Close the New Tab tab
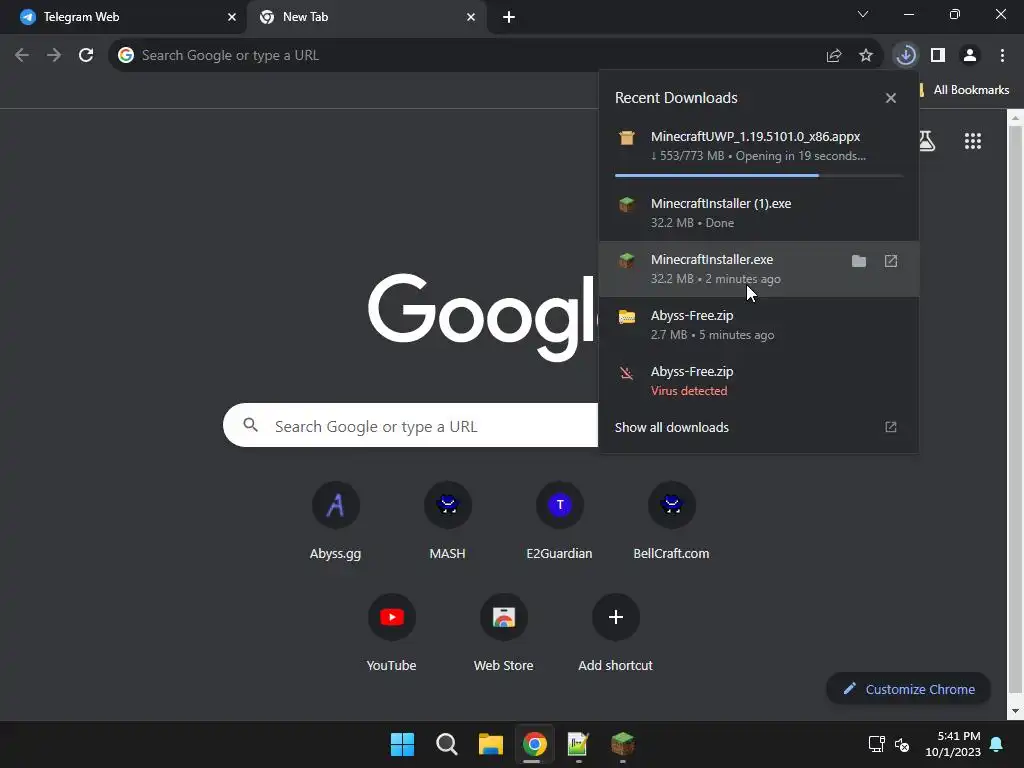1024x768 pixels. 471,17
